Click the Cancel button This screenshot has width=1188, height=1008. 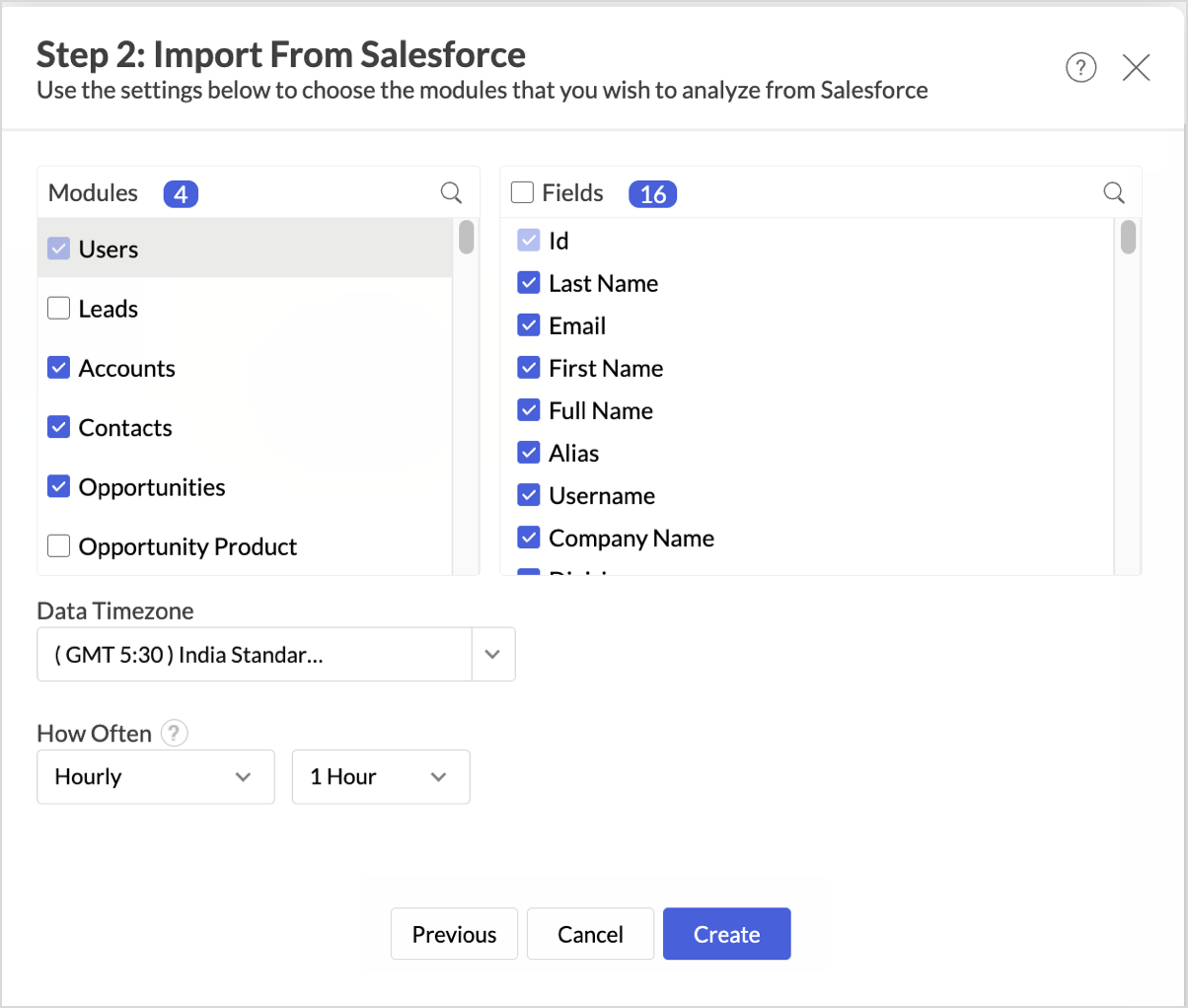click(590, 934)
